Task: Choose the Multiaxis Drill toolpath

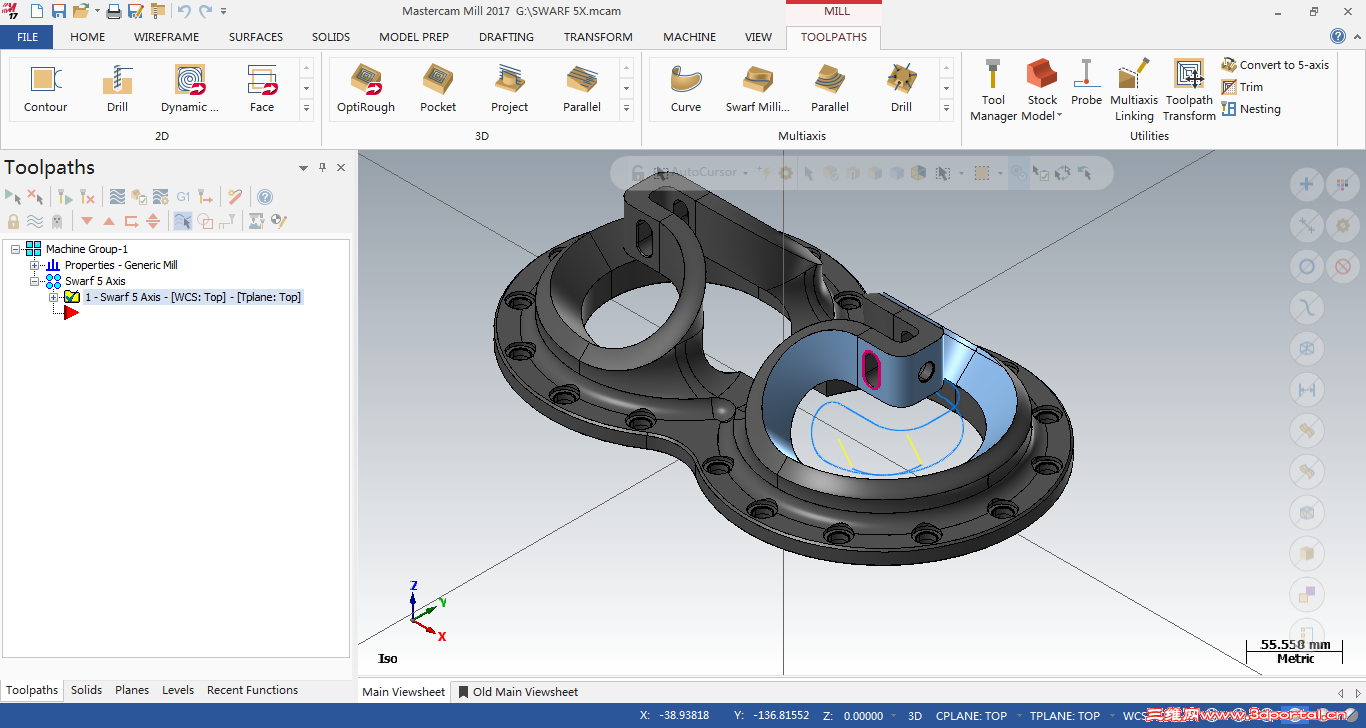Action: pos(902,89)
